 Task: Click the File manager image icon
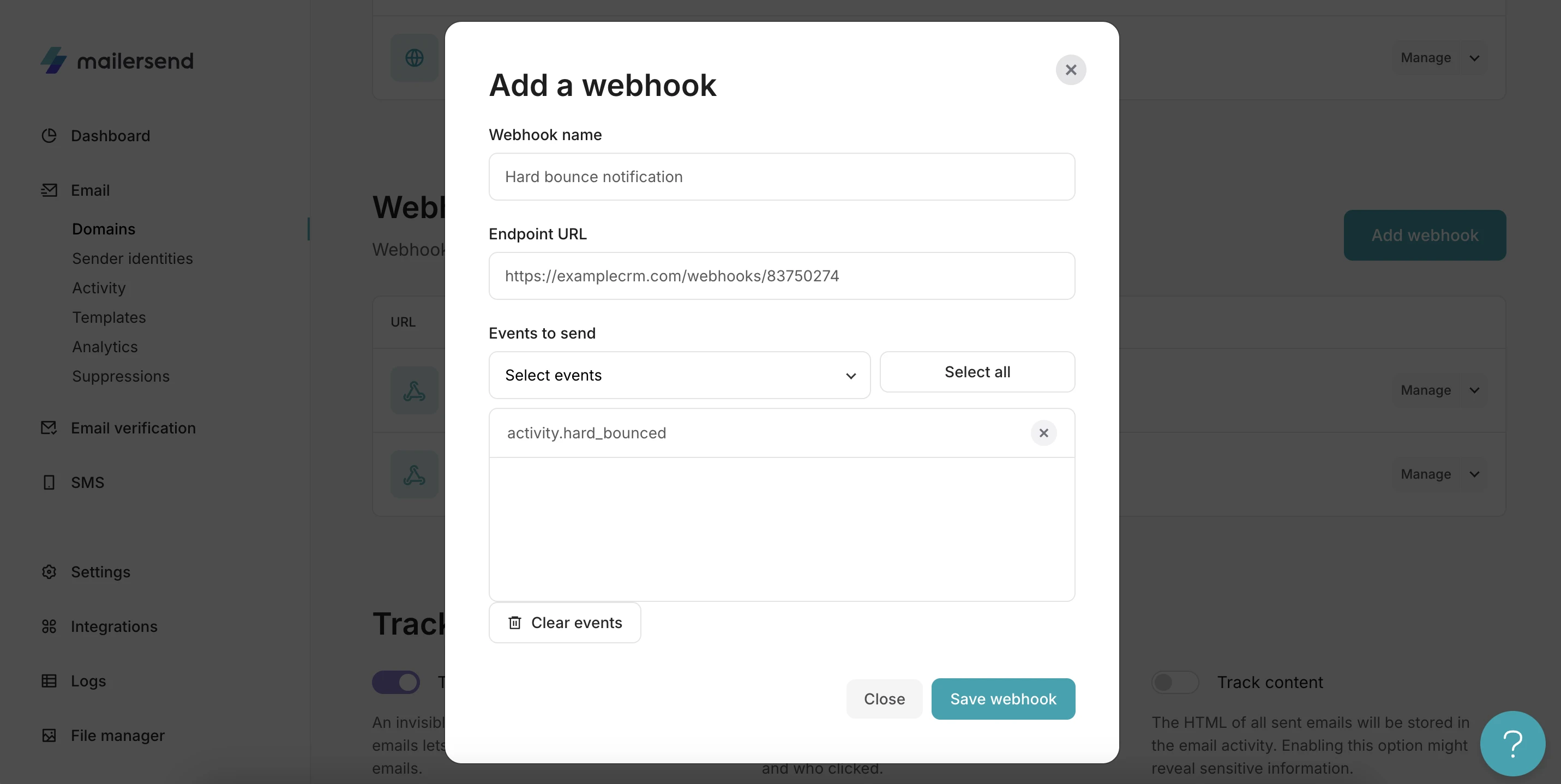[49, 735]
